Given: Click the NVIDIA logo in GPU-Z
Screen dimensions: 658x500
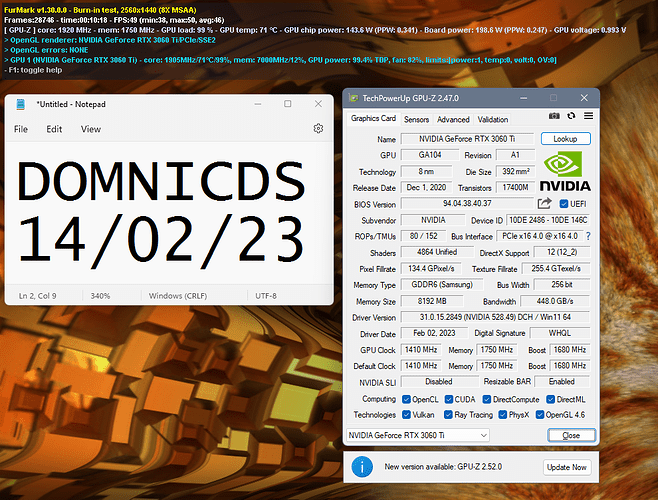Looking at the screenshot, I should click(565, 171).
